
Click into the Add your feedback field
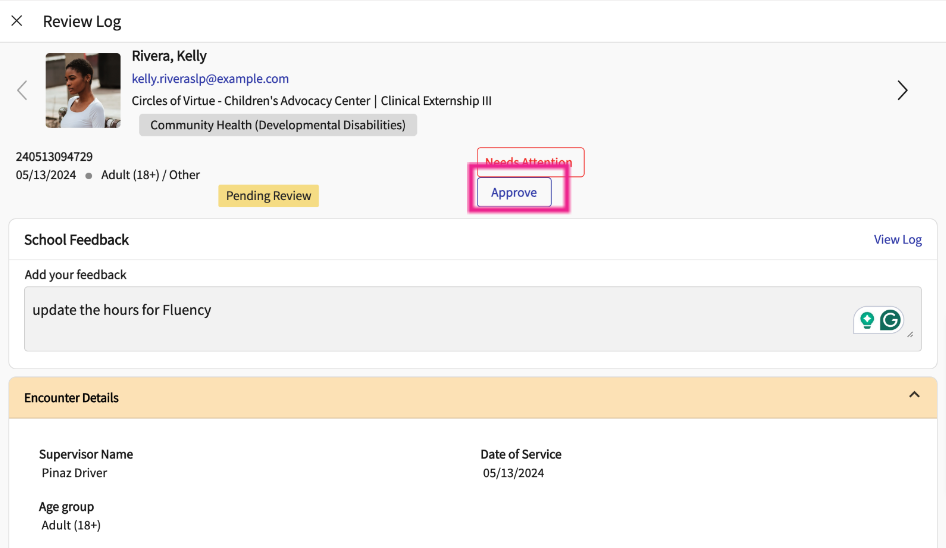pyautogui.click(x=430, y=319)
